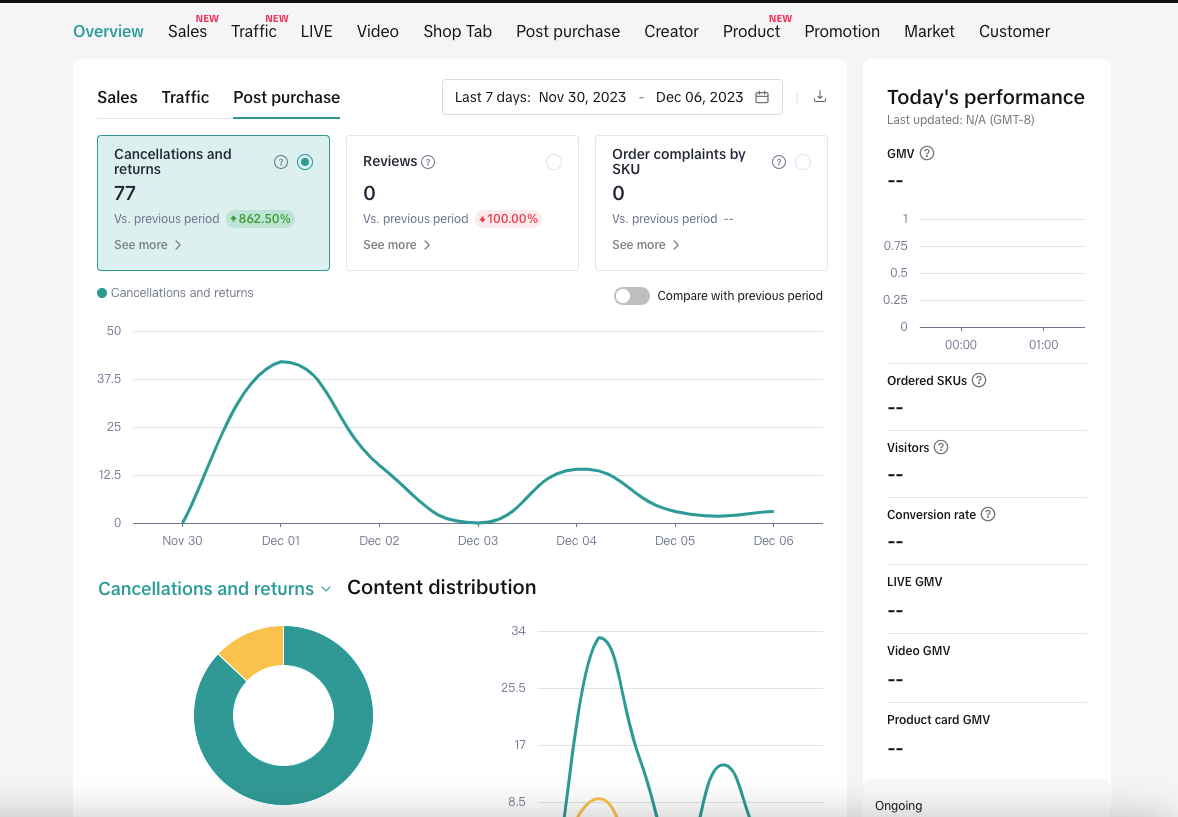Image resolution: width=1178 pixels, height=817 pixels.
Task: Click the Visitors help icon
Action: [941, 447]
